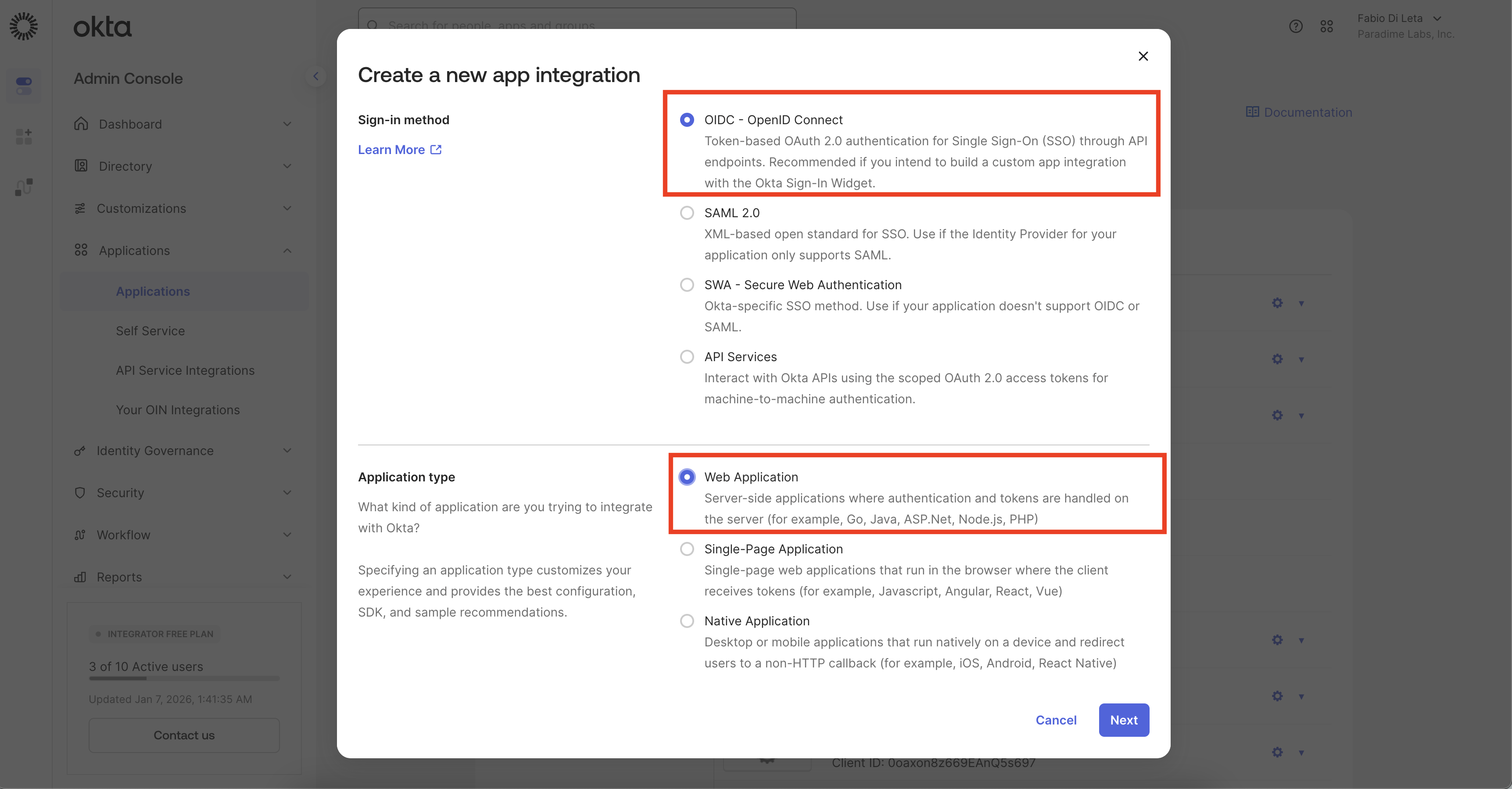Expand the Customizations menu chevron

click(287, 208)
